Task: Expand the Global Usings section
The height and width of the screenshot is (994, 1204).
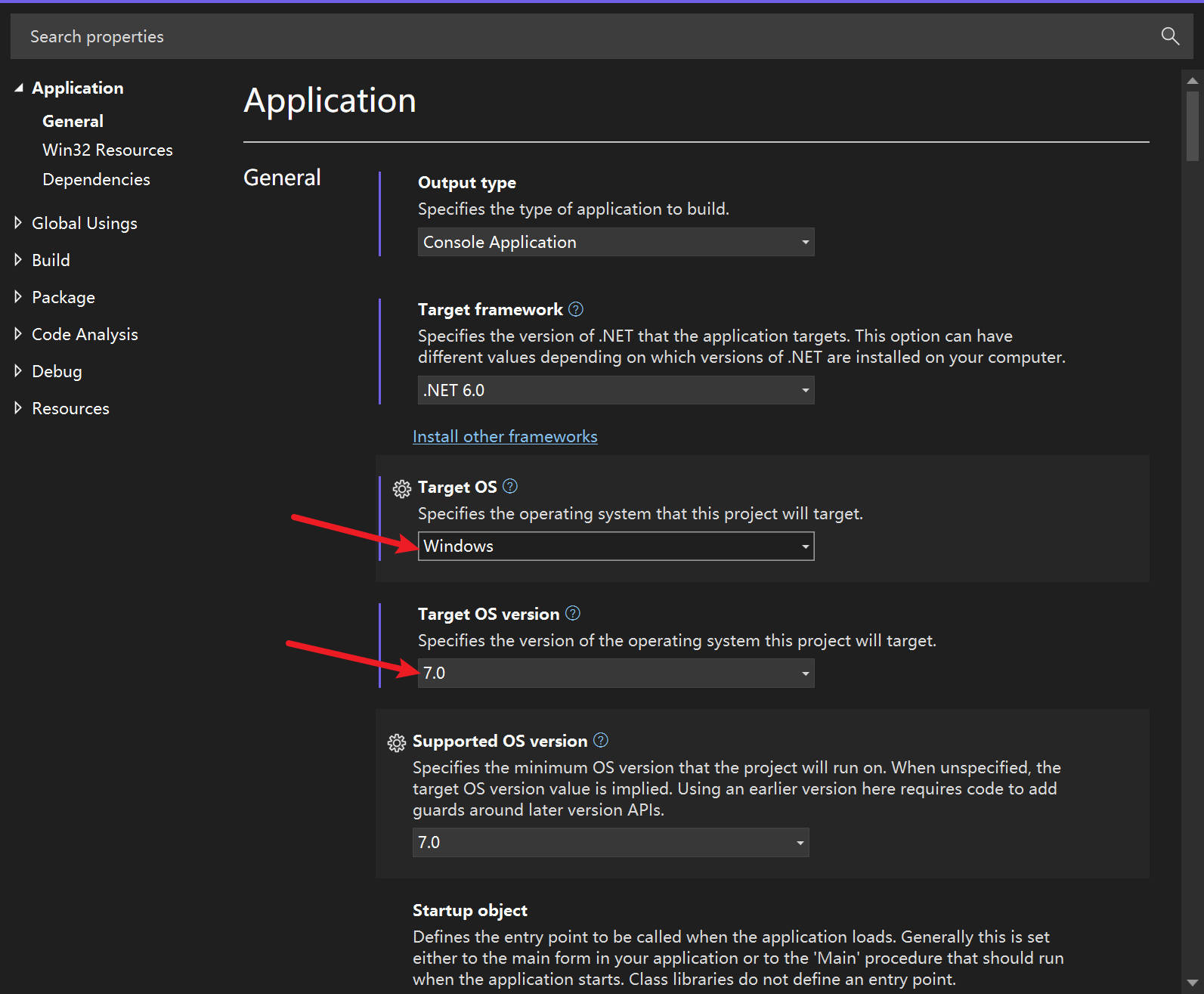Action: [x=19, y=223]
